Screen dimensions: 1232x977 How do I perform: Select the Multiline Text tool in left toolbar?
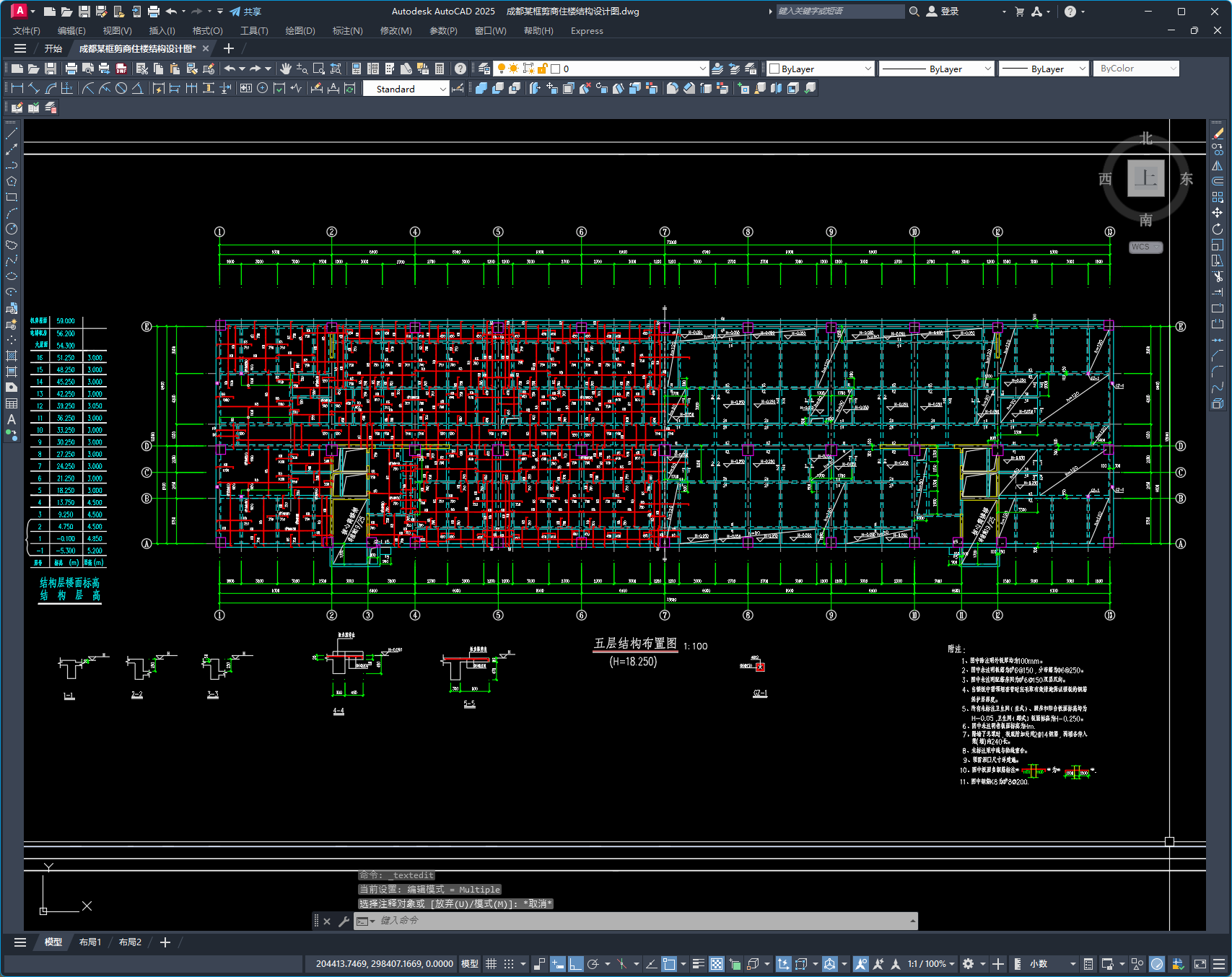click(x=12, y=419)
